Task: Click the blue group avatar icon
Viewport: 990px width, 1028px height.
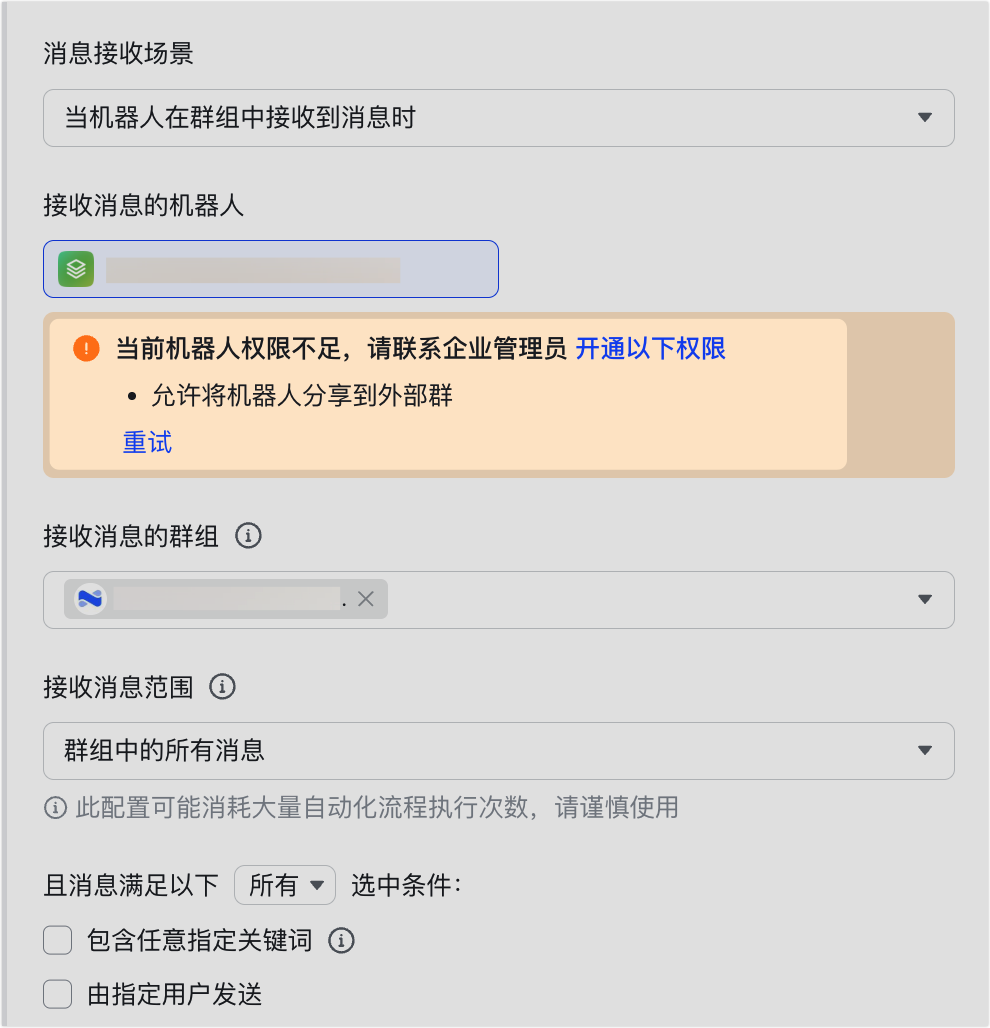Action: [91, 599]
